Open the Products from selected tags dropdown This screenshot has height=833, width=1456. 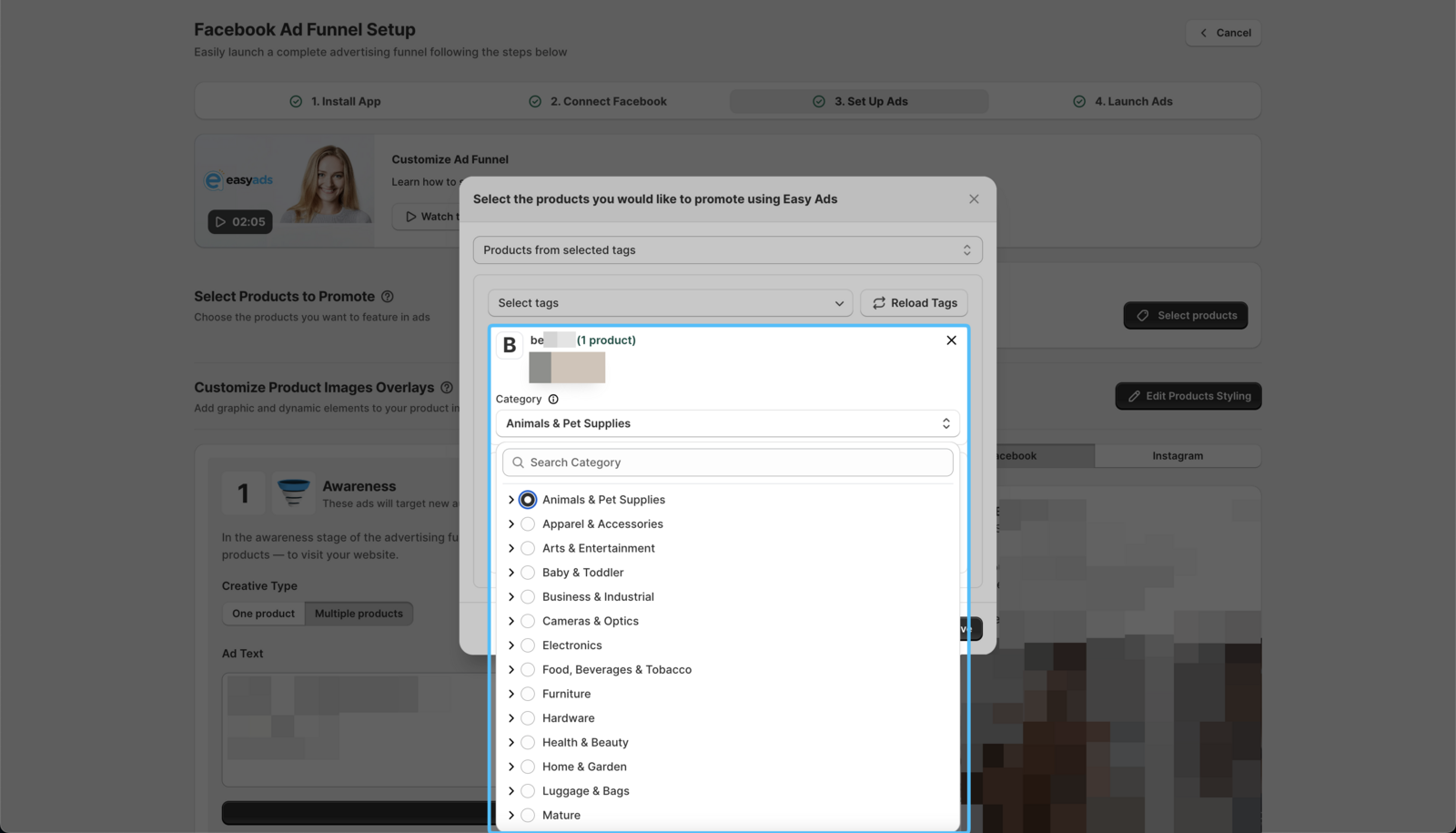coord(727,249)
